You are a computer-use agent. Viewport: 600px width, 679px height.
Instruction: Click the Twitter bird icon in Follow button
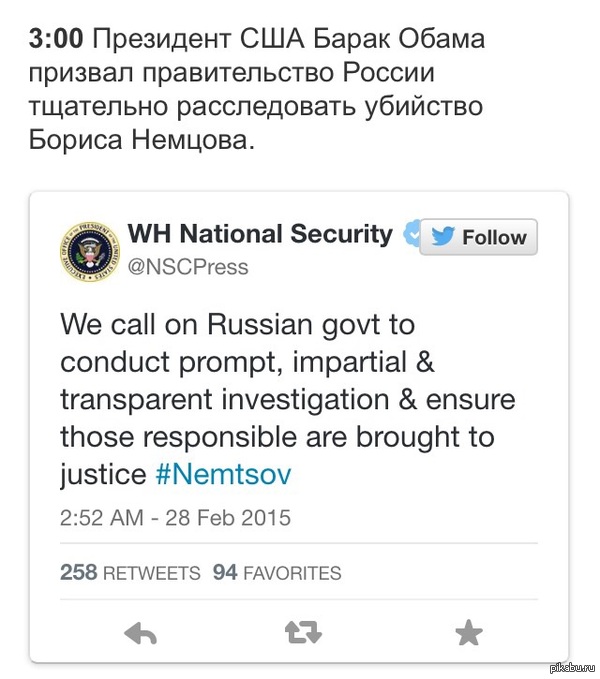[442, 236]
